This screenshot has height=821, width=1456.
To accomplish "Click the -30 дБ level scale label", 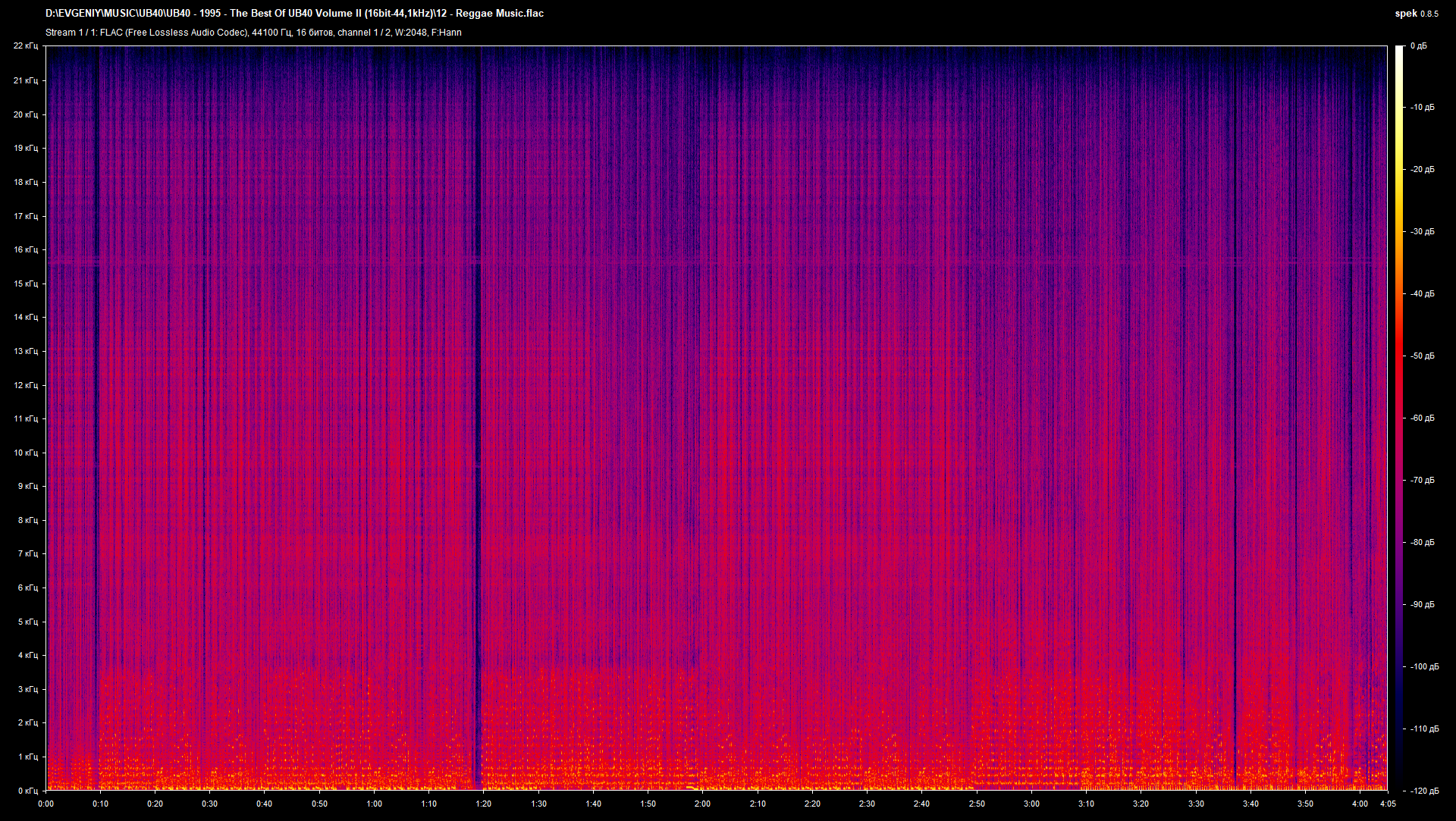I will [1423, 232].
